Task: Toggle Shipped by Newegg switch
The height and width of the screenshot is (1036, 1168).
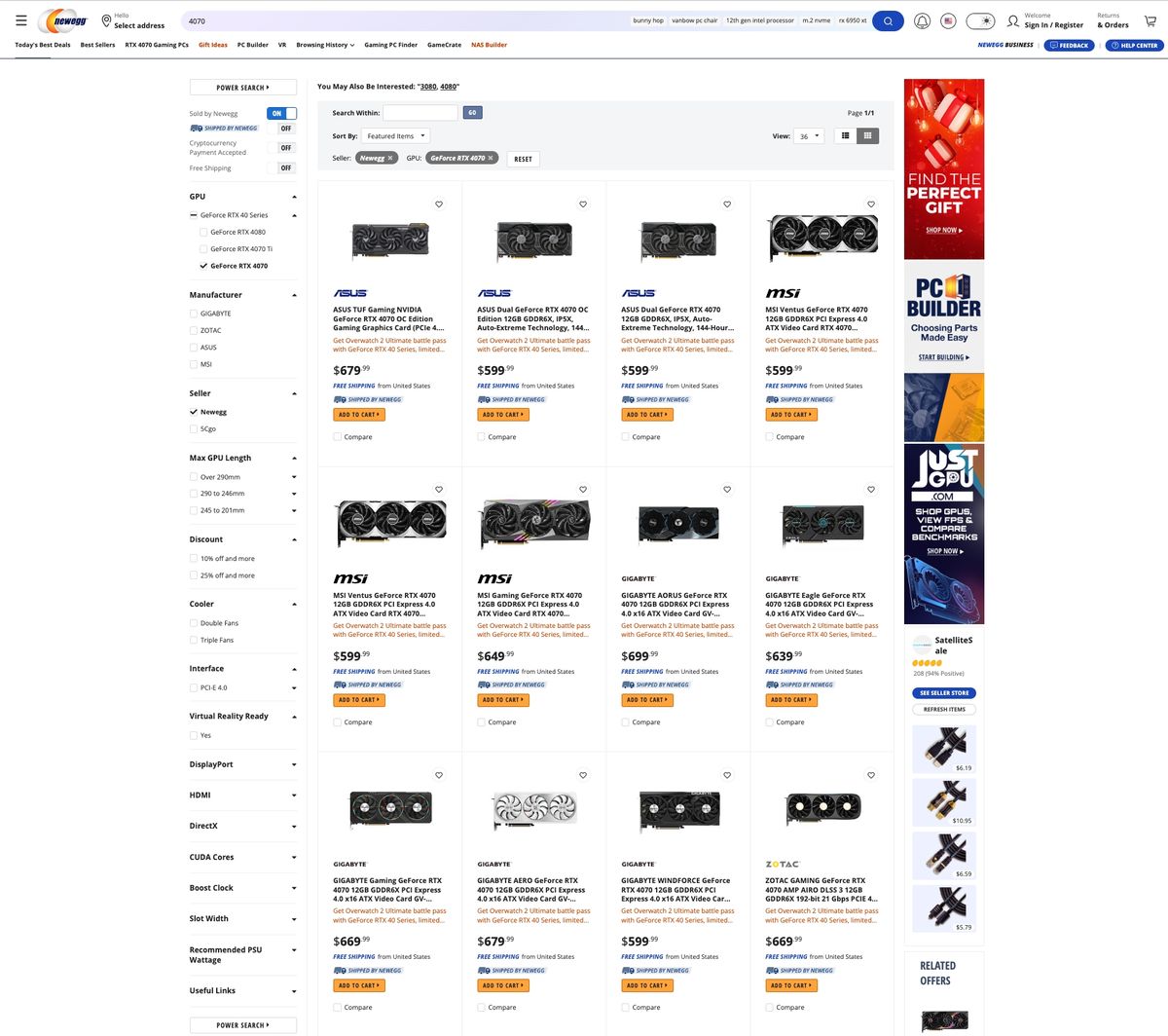Action: tap(281, 129)
